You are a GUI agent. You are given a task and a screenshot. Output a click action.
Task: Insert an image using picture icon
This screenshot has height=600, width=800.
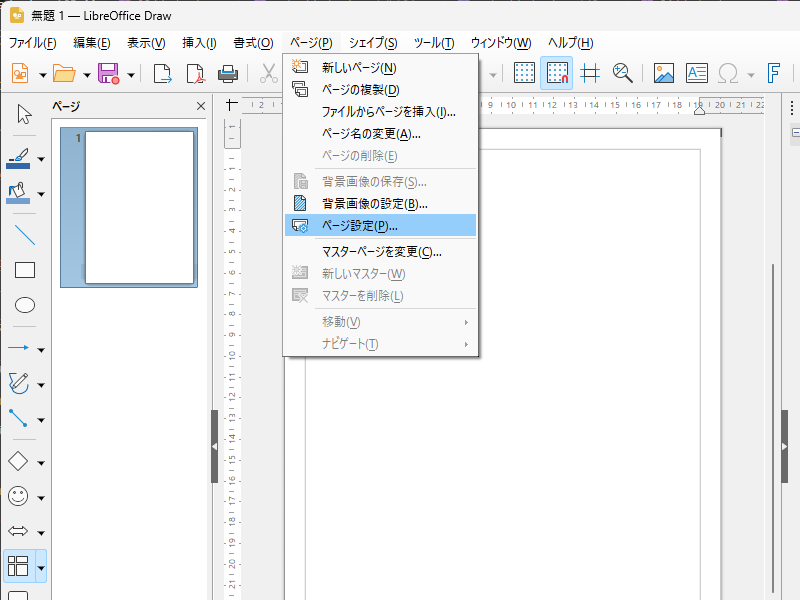(x=664, y=73)
